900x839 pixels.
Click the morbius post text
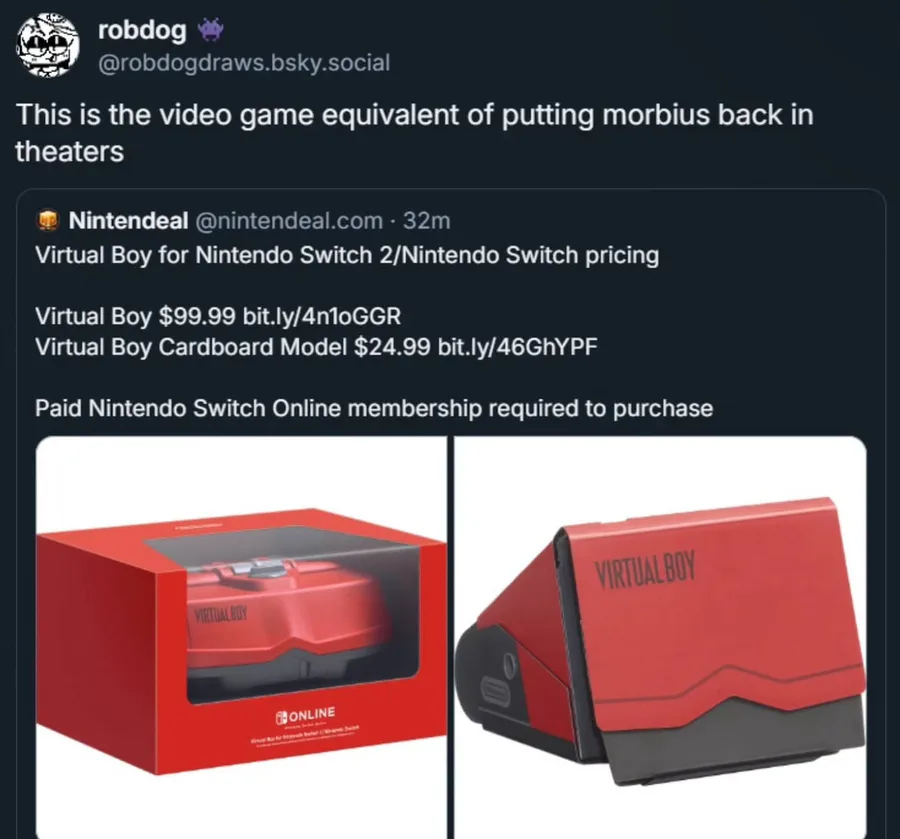coord(414,133)
